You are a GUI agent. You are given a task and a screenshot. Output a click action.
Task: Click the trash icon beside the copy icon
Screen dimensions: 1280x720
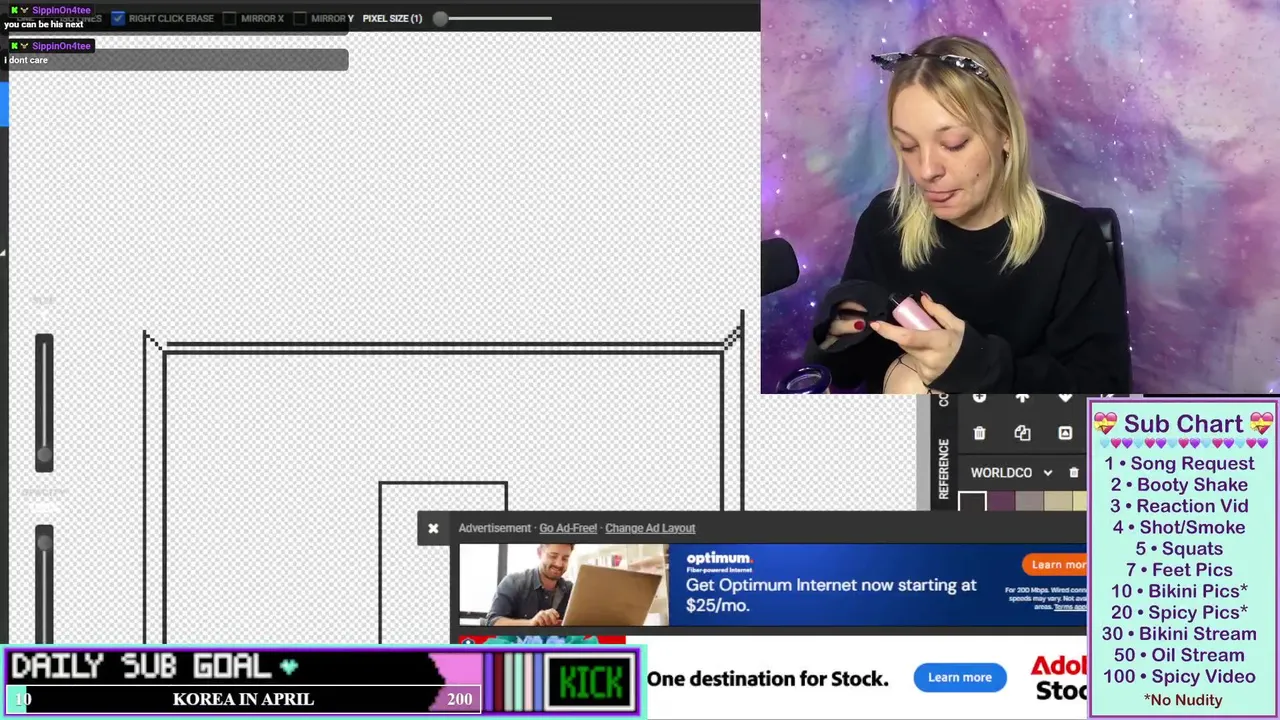tap(979, 433)
